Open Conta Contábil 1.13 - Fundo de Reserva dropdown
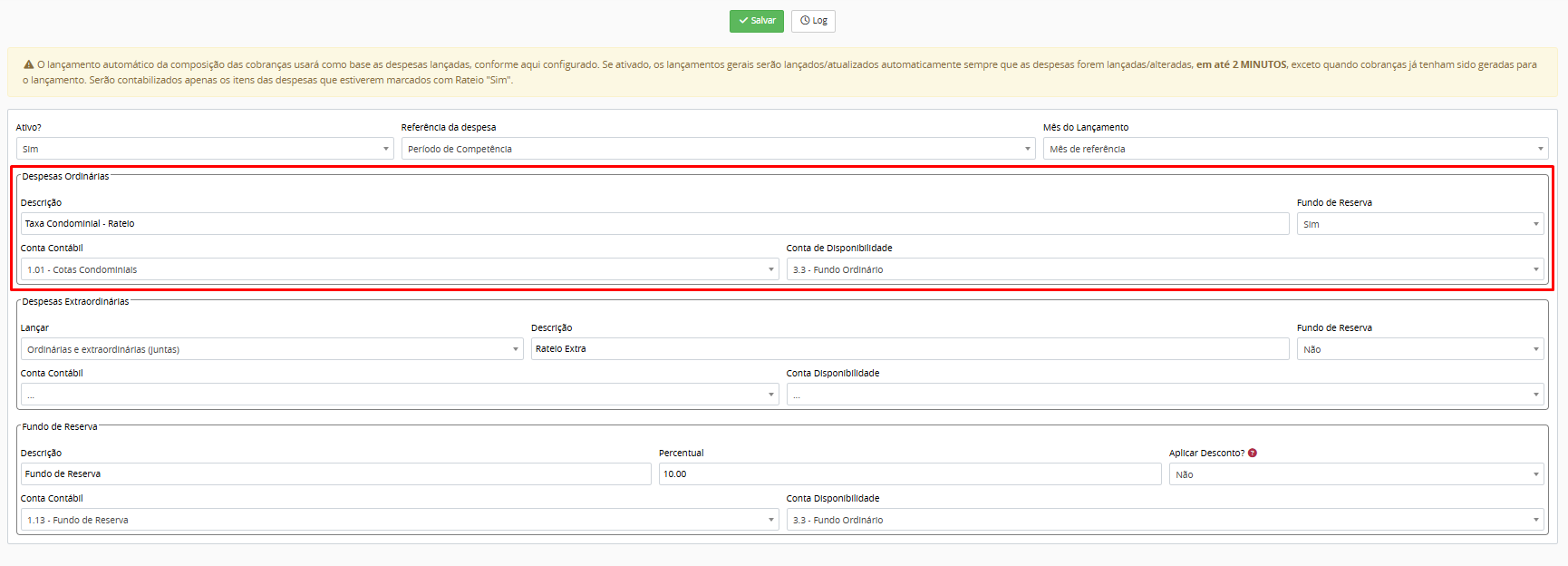This screenshot has width=1568, height=566. point(399,520)
